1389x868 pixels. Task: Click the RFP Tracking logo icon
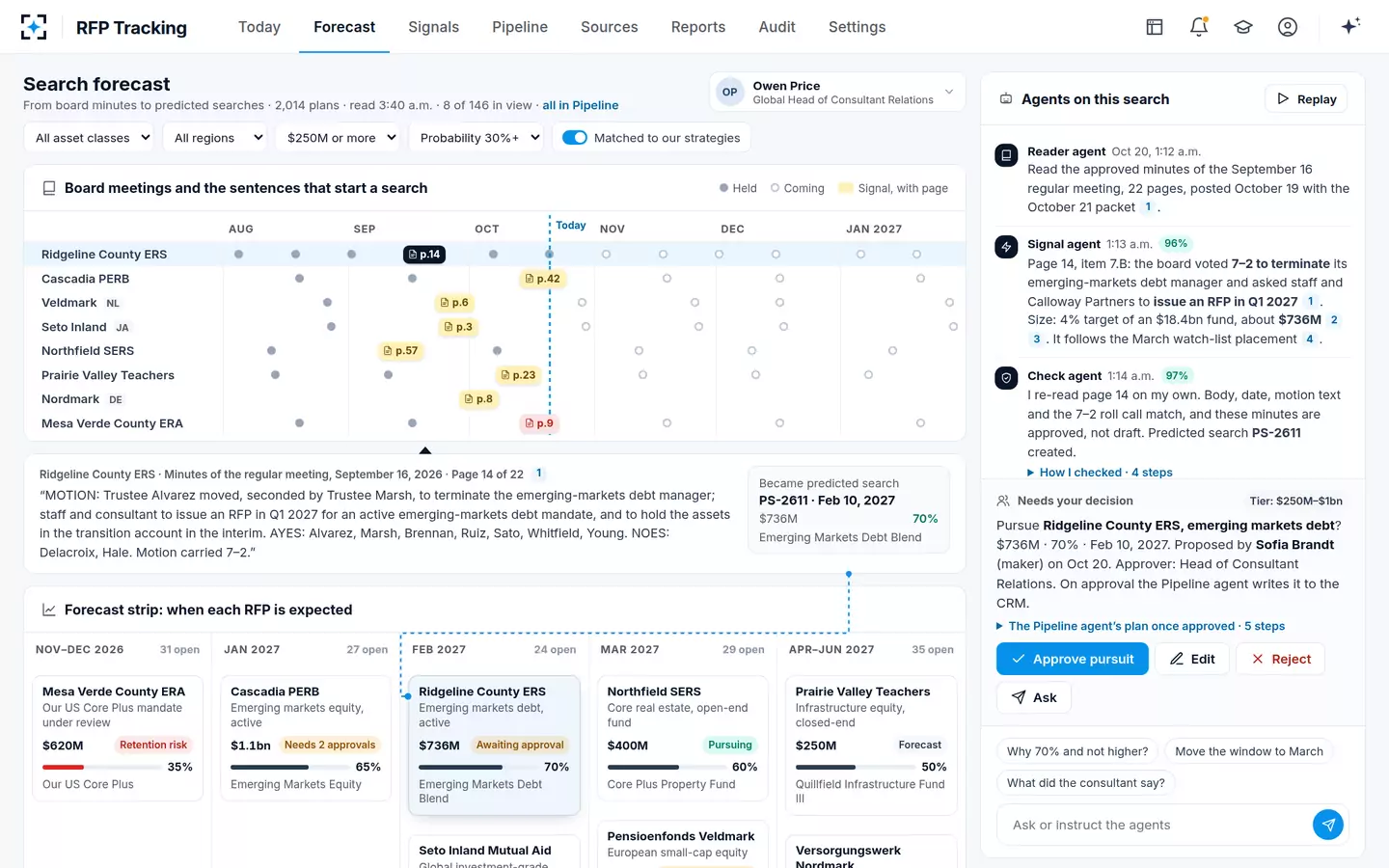pos(34,27)
